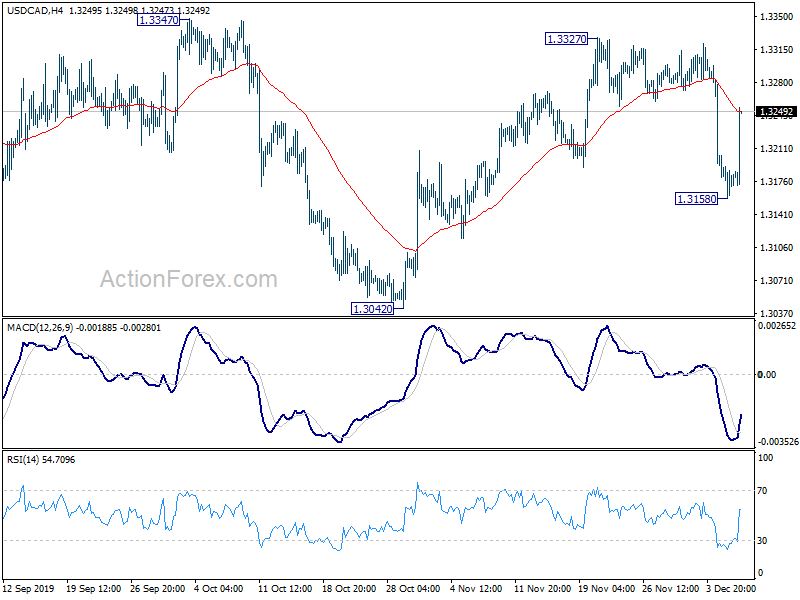
Task: Click the 1.32800 price axis value
Action: (x=777, y=83)
